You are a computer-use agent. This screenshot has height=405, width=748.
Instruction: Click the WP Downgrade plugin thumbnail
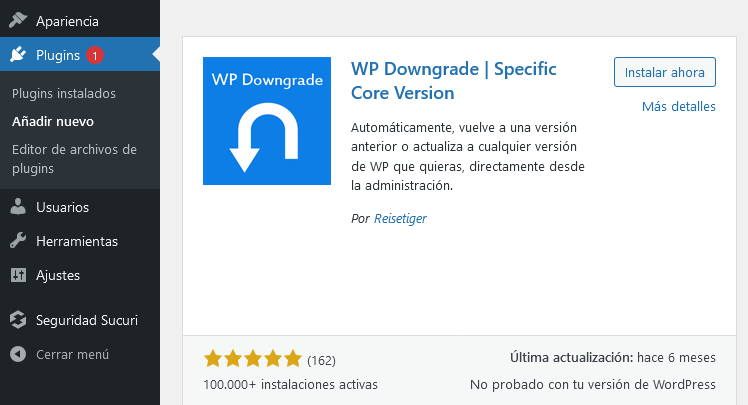pos(267,121)
